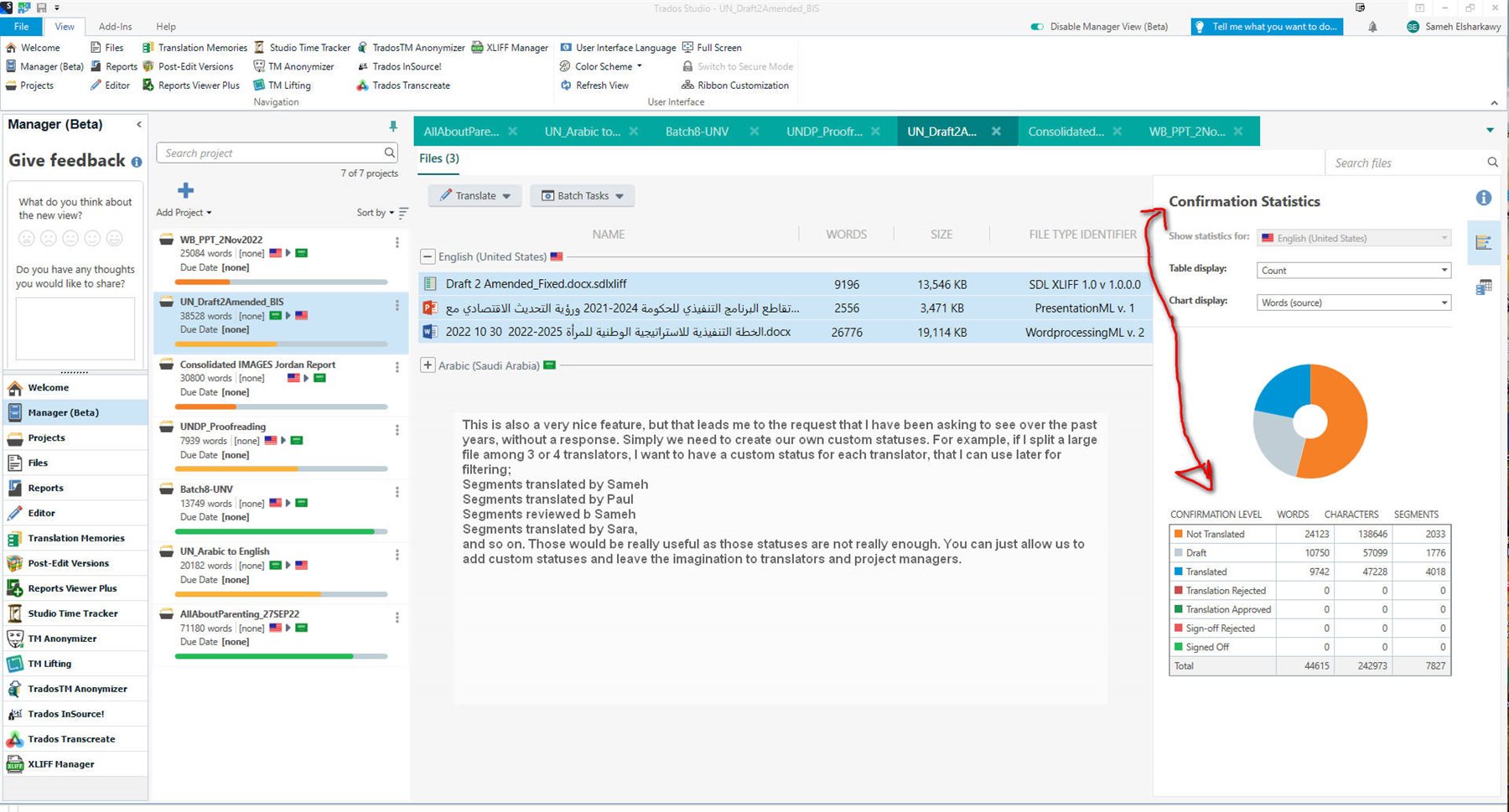Click the Add Project plus icon
Screen dimensions: 1509x812
click(186, 191)
